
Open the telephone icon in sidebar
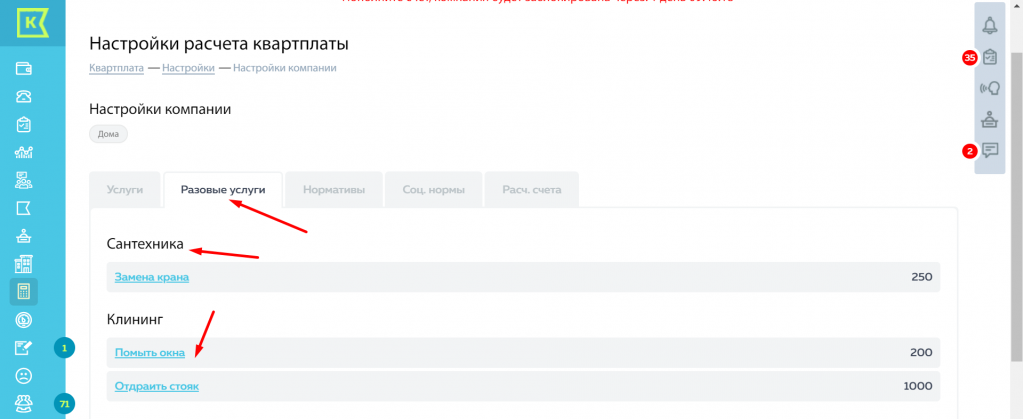pos(24,97)
